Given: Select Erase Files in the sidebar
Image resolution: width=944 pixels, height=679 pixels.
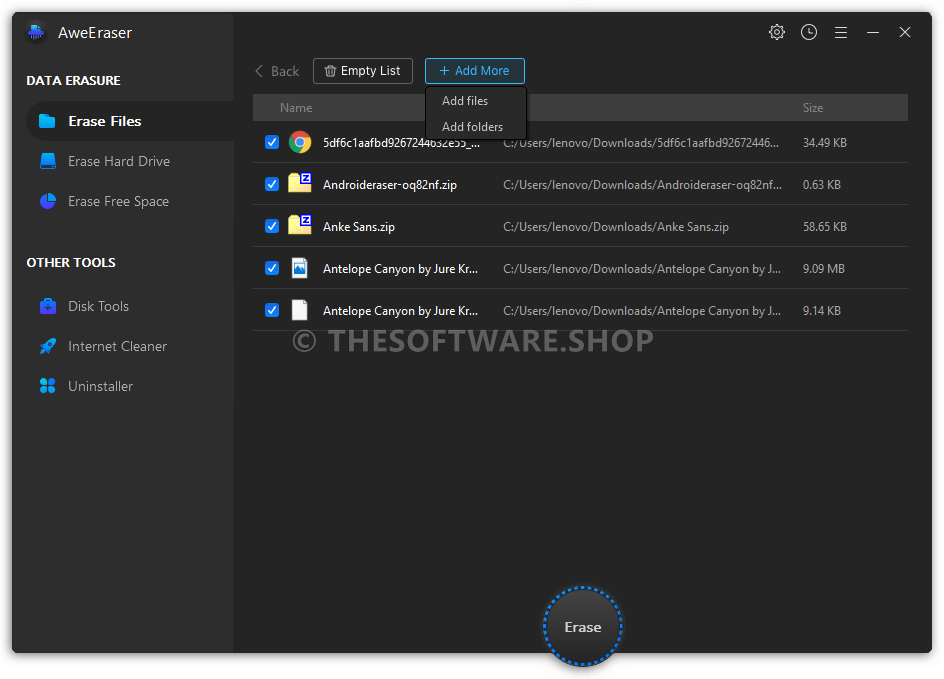Looking at the screenshot, I should [x=130, y=121].
